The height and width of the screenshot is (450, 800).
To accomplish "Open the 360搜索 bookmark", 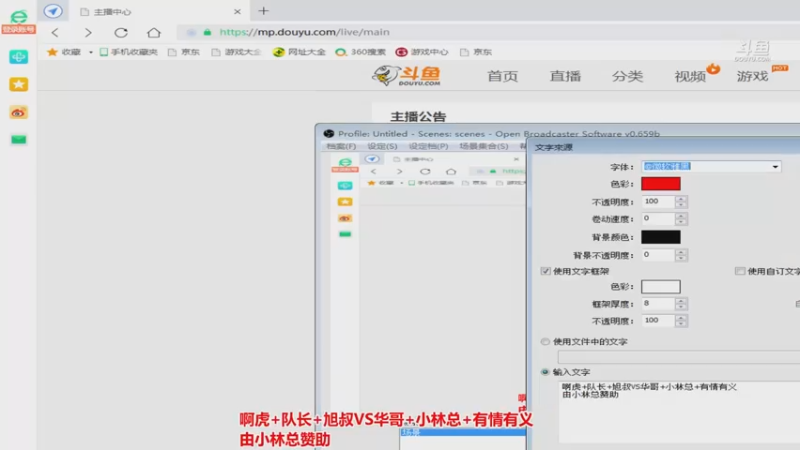I will [360, 52].
